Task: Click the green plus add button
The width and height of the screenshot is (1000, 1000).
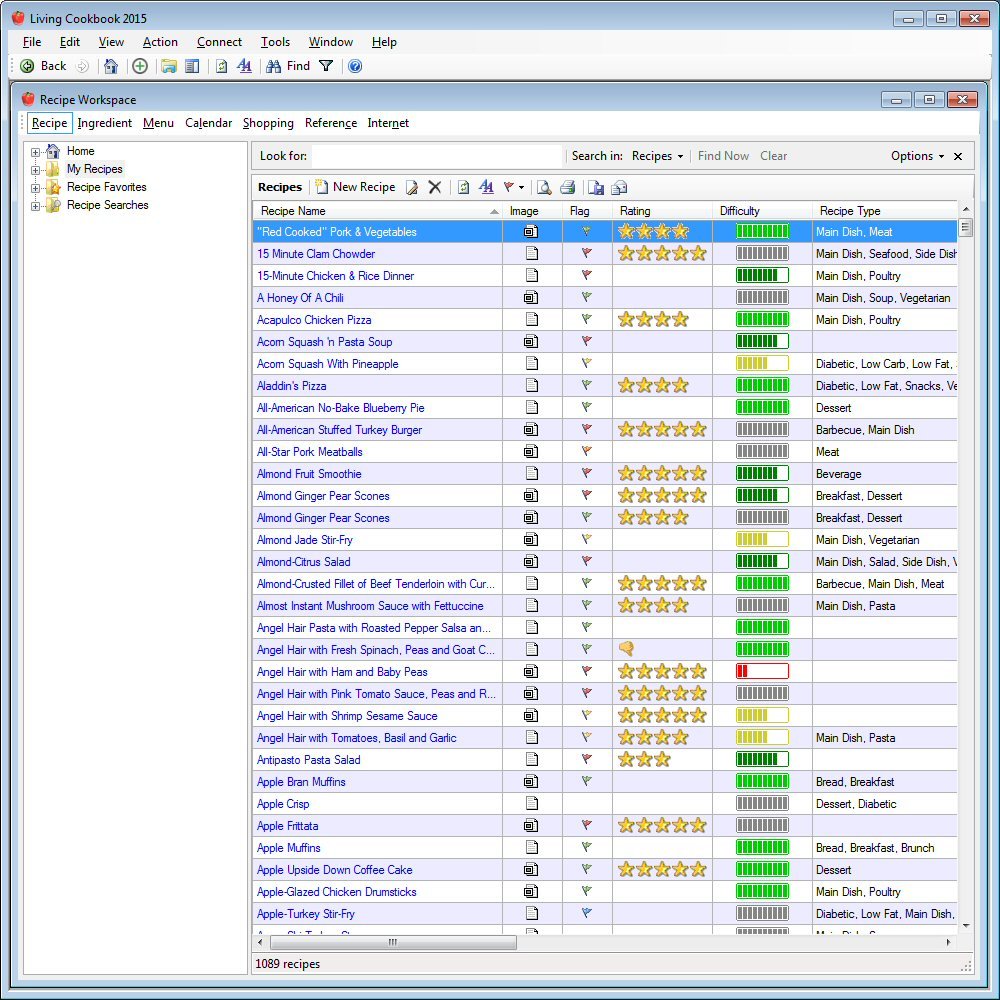Action: tap(140, 66)
